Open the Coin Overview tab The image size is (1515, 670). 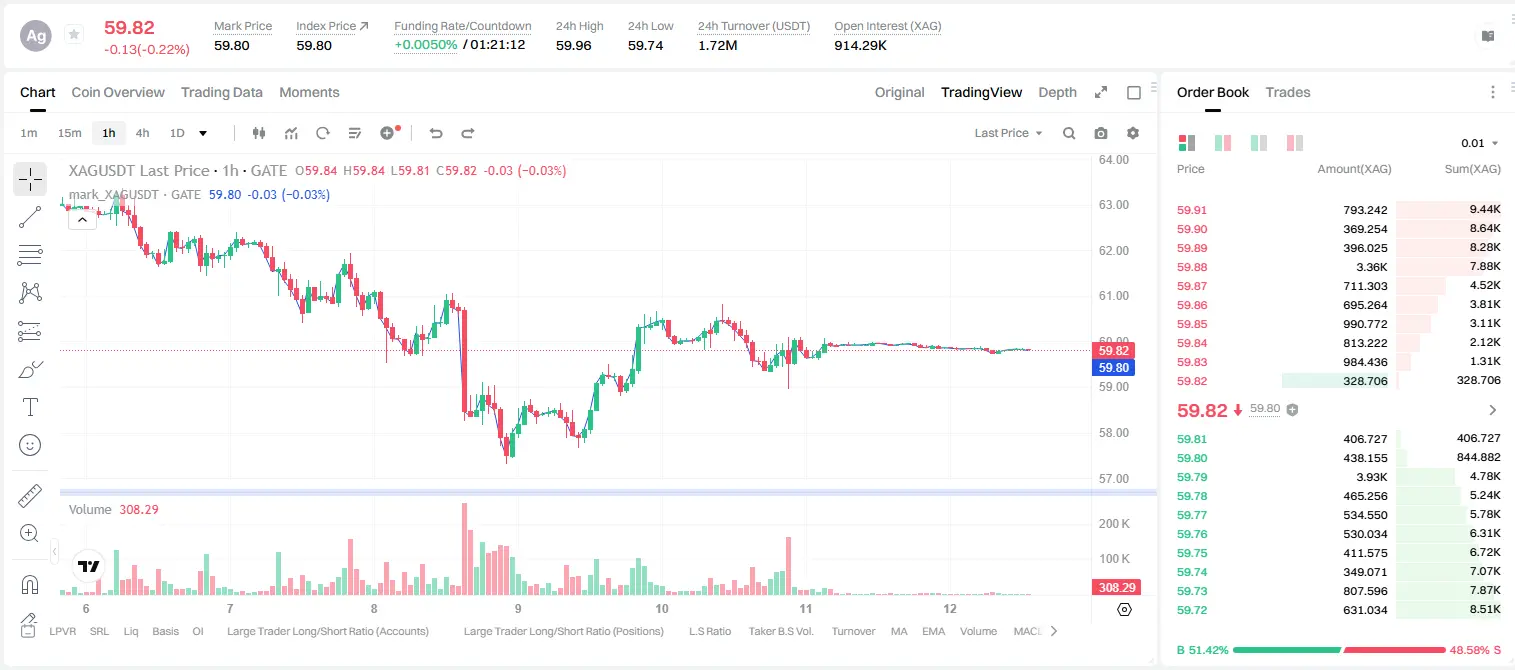coord(118,92)
